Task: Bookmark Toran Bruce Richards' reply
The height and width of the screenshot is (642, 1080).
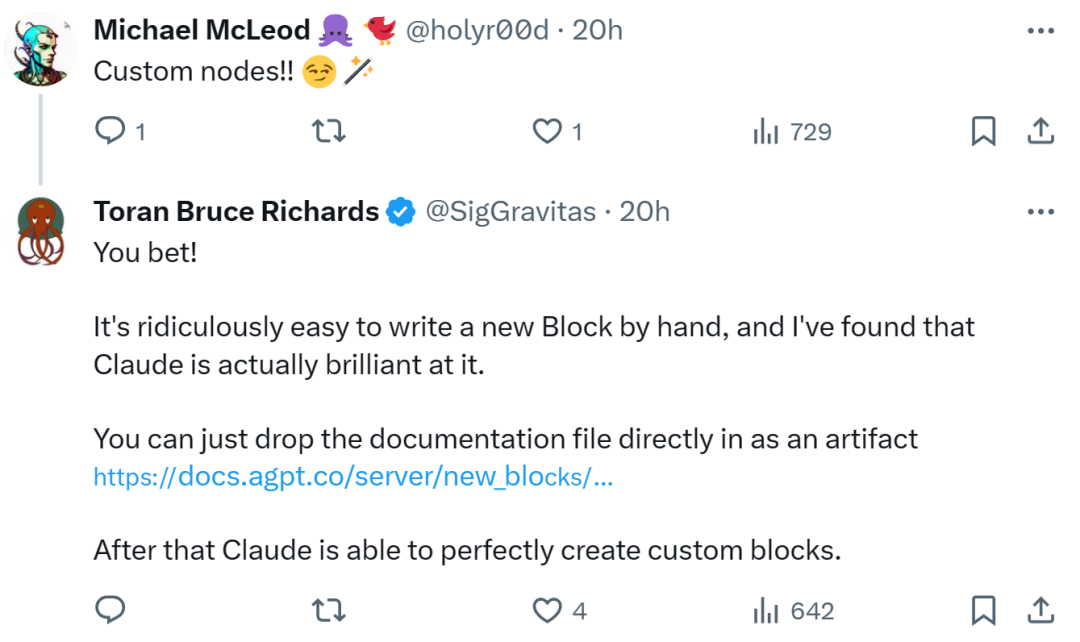Action: 984,610
